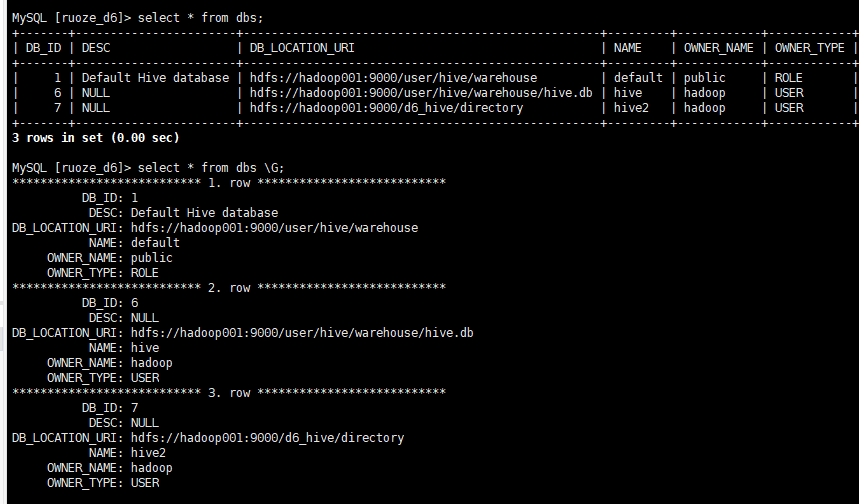This screenshot has height=504, width=859.
Task: Click "hive2" in the table NAME column
Action: point(631,107)
